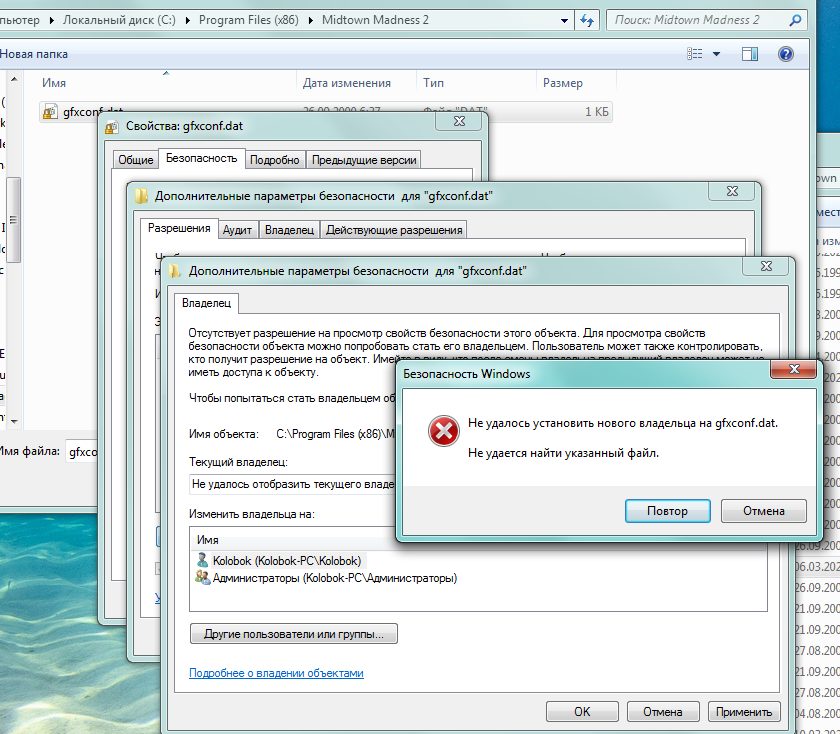This screenshot has height=734, width=840.
Task: Toggle the preview pane icon
Action: [x=749, y=54]
